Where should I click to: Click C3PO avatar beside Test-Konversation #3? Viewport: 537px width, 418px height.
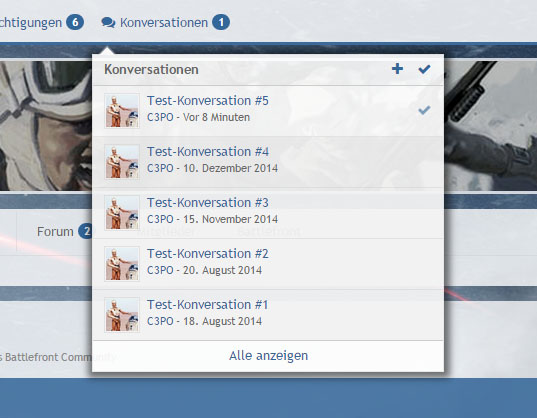click(x=122, y=213)
